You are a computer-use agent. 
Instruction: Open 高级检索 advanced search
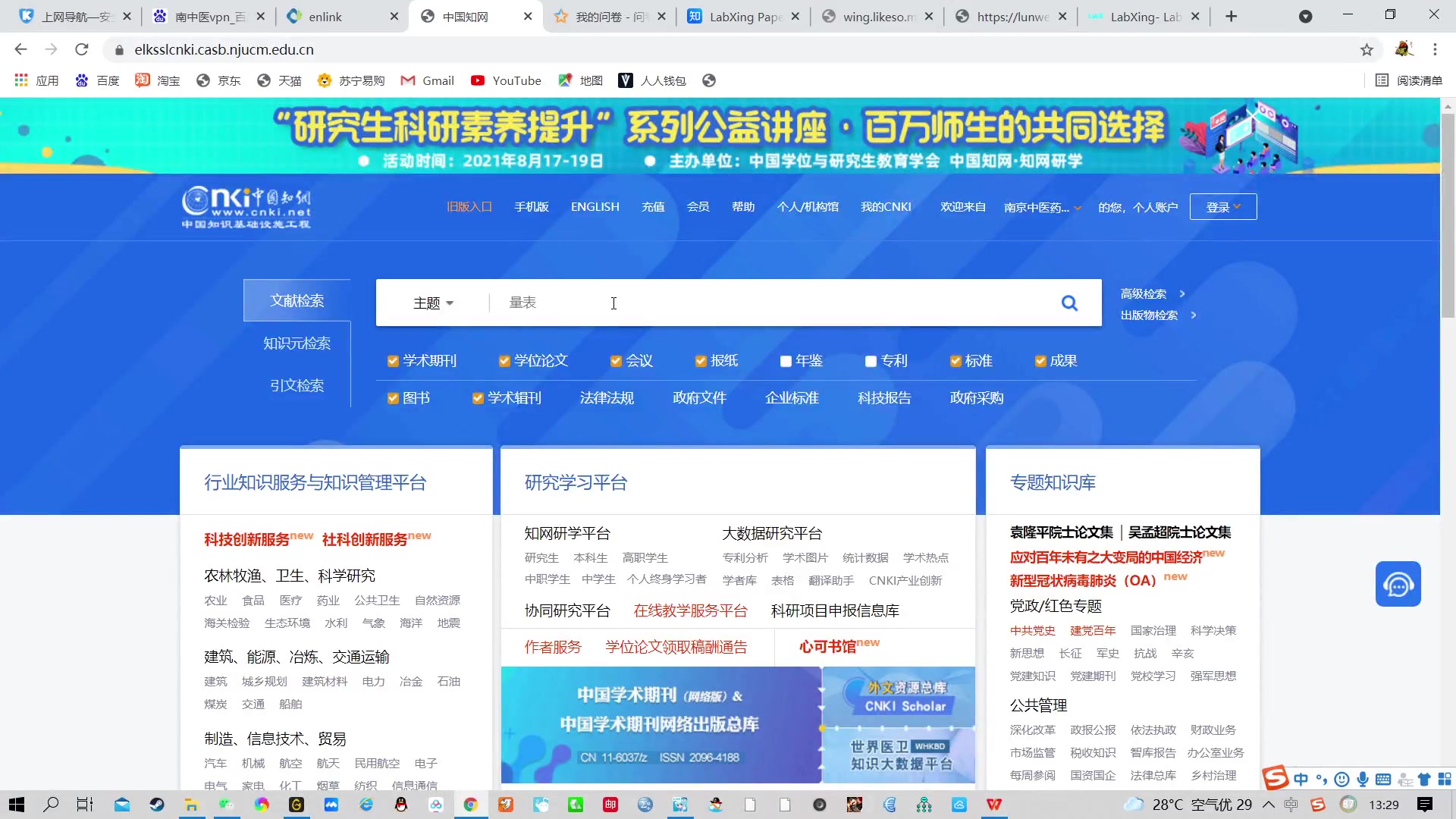(1153, 293)
